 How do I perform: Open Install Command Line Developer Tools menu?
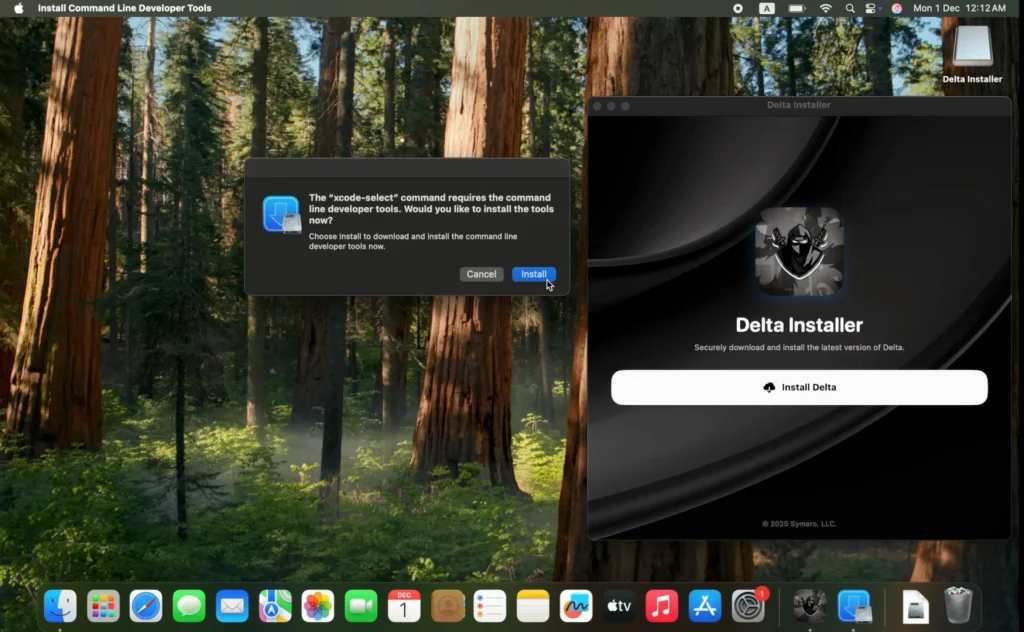[x=125, y=8]
